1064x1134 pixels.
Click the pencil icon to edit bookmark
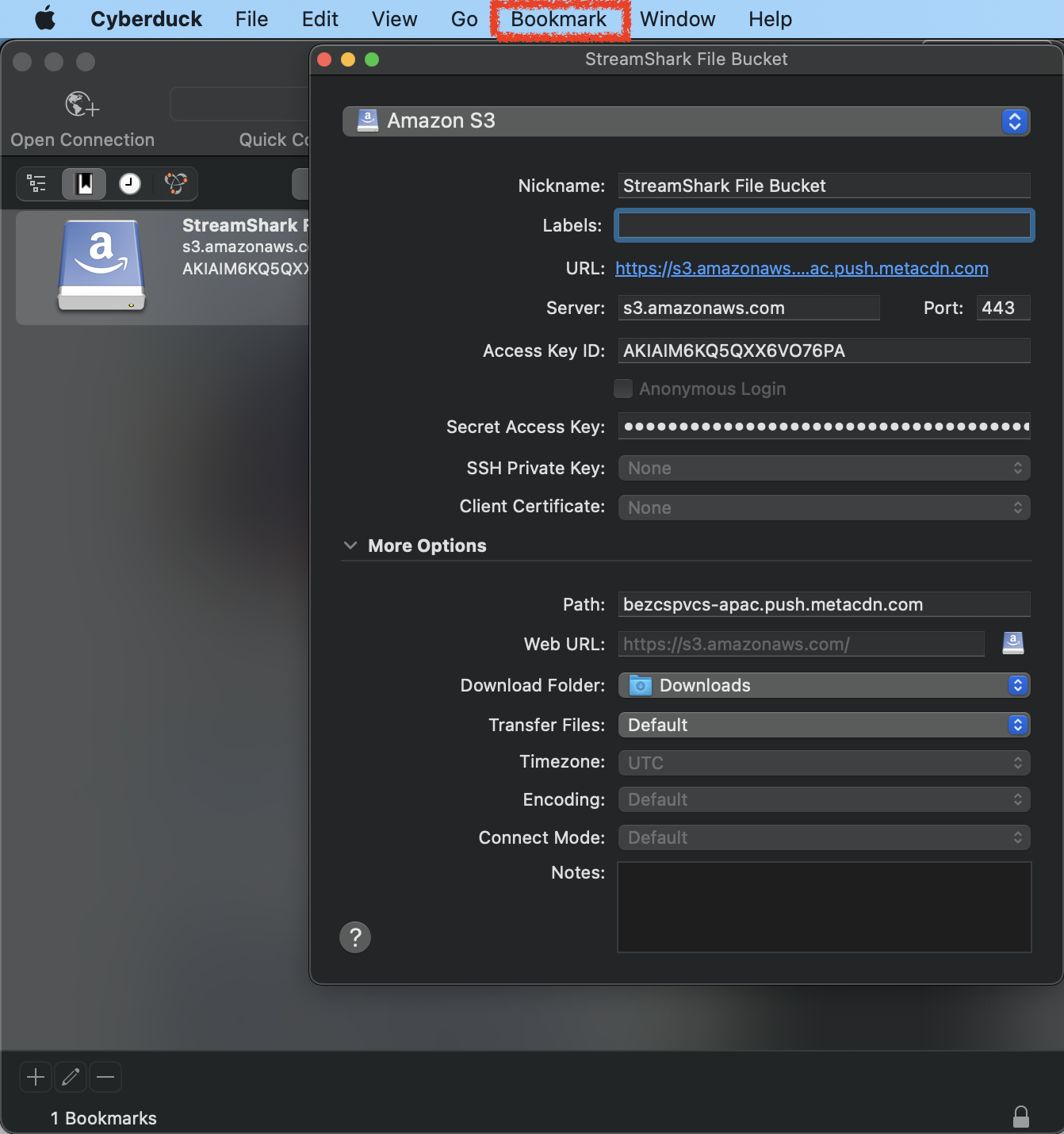tap(71, 1077)
